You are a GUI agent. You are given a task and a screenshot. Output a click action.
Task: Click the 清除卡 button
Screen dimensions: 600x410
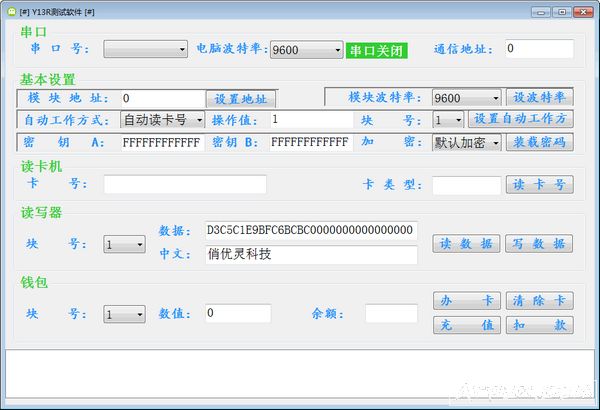coord(540,301)
